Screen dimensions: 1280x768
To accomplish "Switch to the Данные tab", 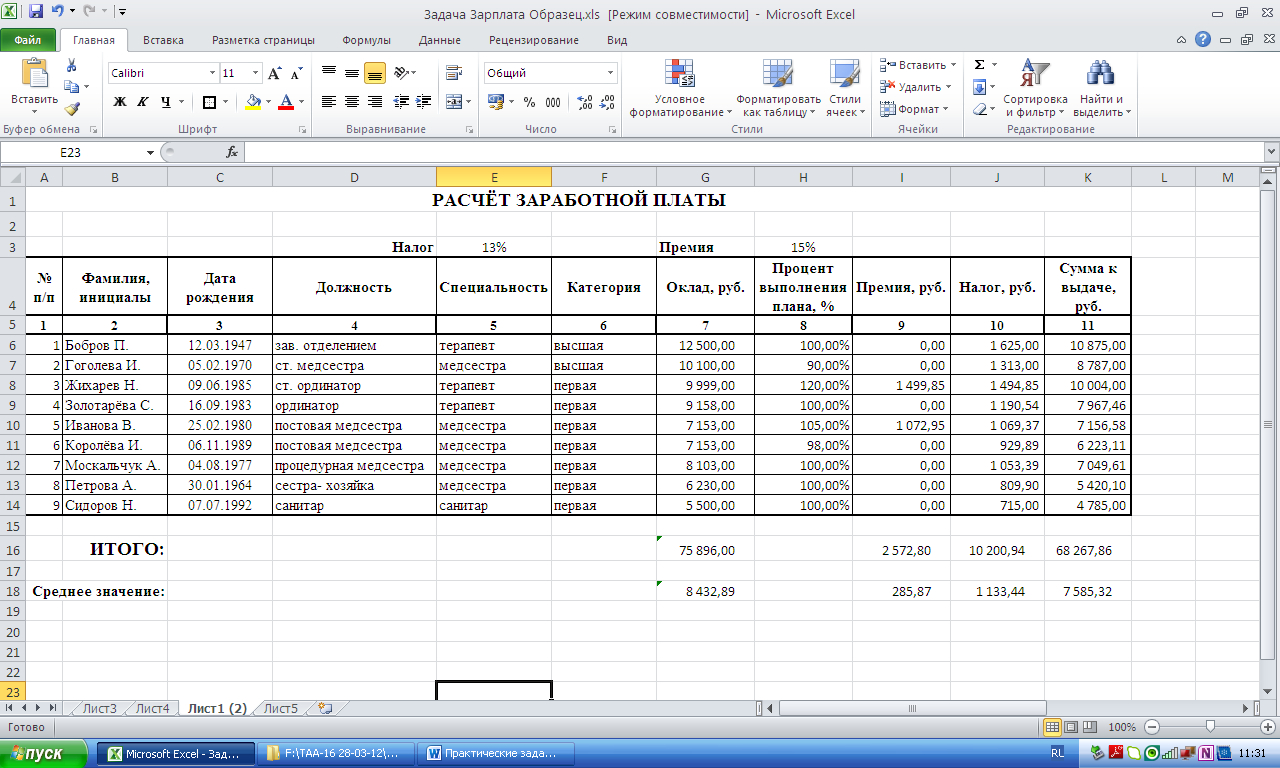I will 440,40.
